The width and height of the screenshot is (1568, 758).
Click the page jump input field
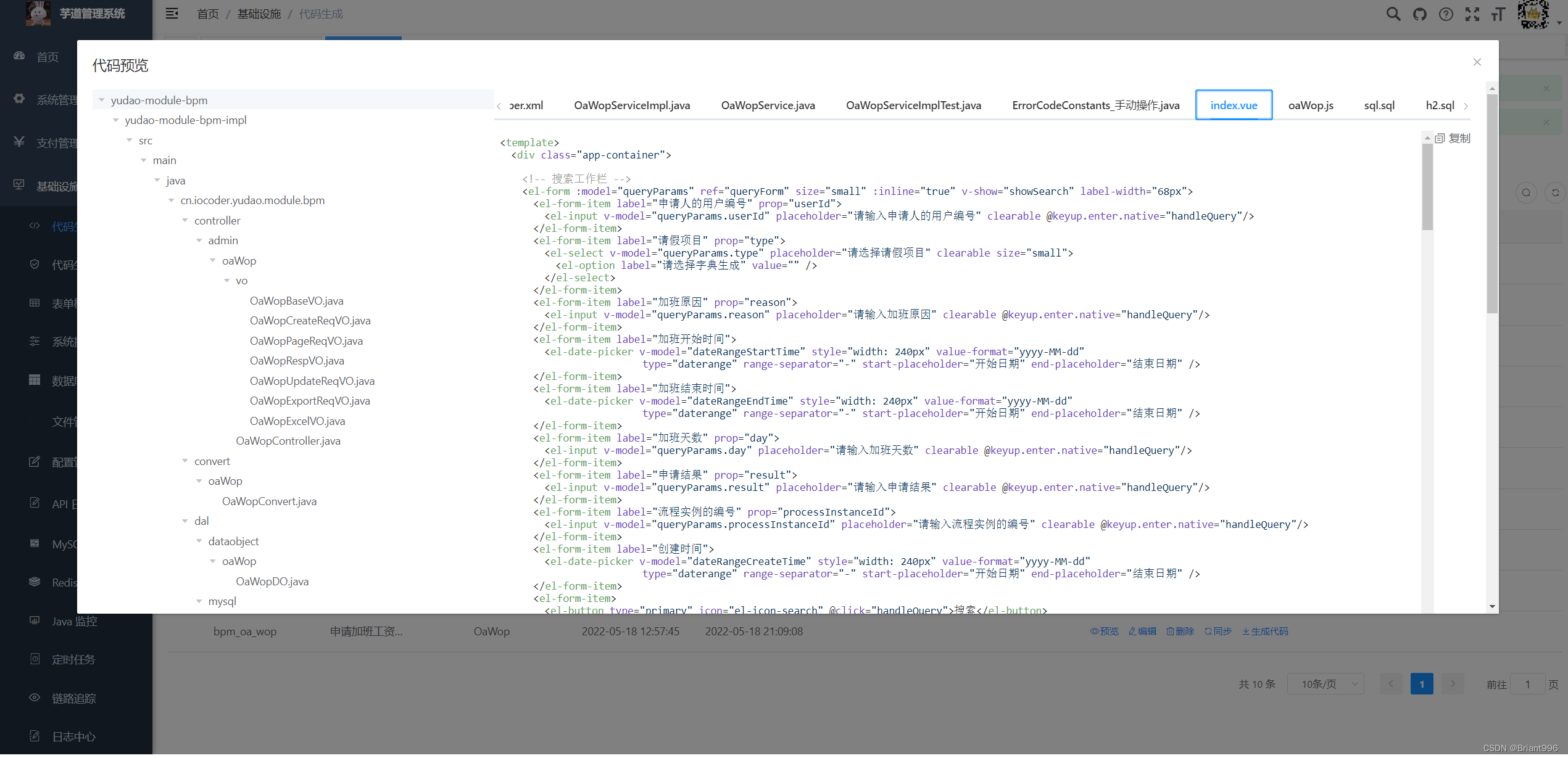(x=1527, y=684)
